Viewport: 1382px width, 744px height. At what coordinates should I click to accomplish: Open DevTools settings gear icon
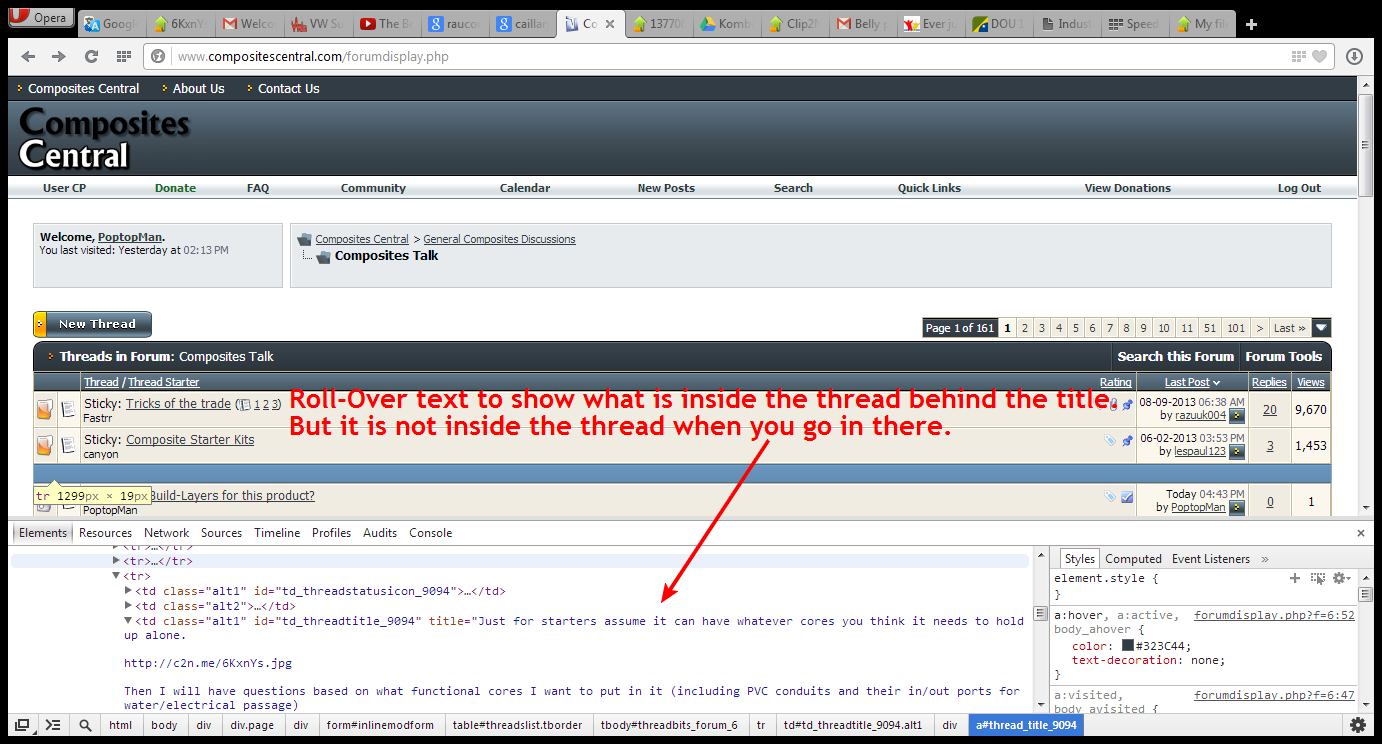(1357, 725)
